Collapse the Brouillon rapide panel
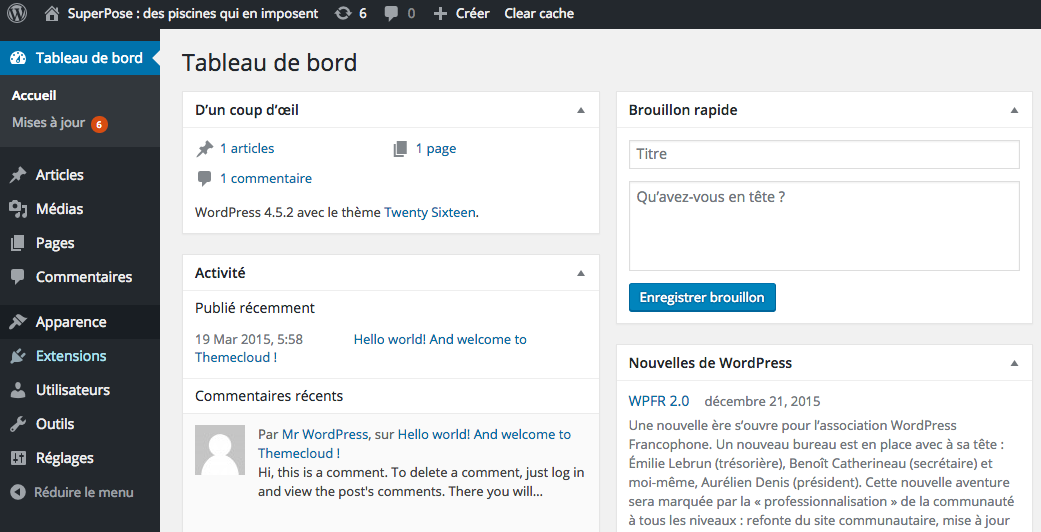The width and height of the screenshot is (1041, 532). (x=1014, y=110)
